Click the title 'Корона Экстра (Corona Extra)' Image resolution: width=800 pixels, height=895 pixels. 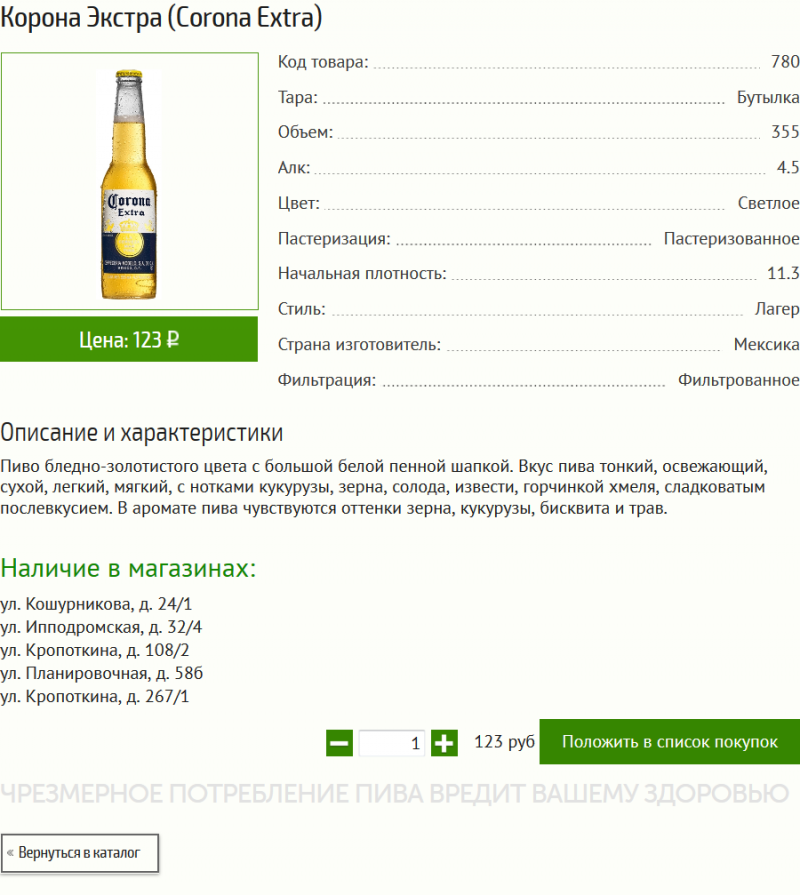click(x=161, y=18)
